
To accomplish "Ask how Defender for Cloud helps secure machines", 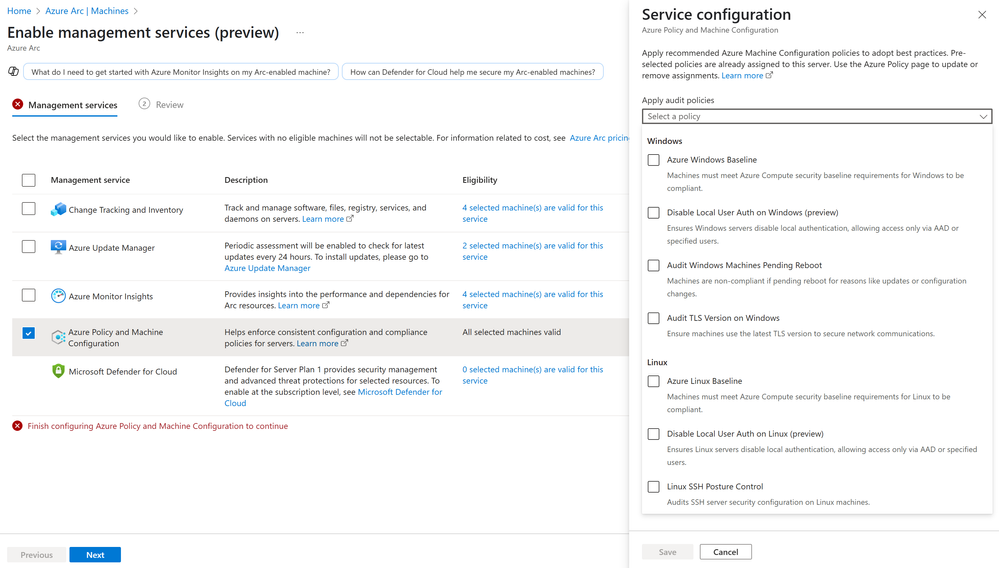I will (473, 72).
